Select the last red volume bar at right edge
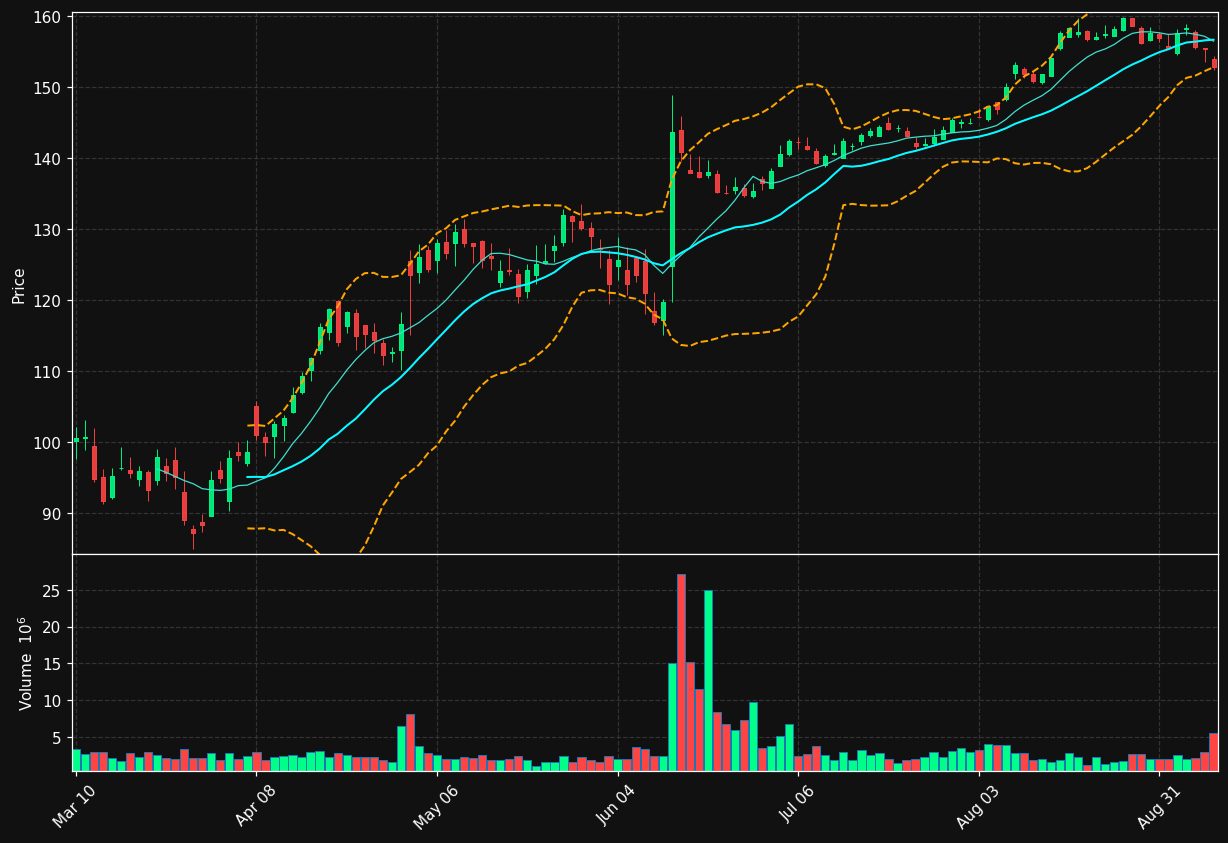Screen dimensions: 1228x843 (1213, 752)
